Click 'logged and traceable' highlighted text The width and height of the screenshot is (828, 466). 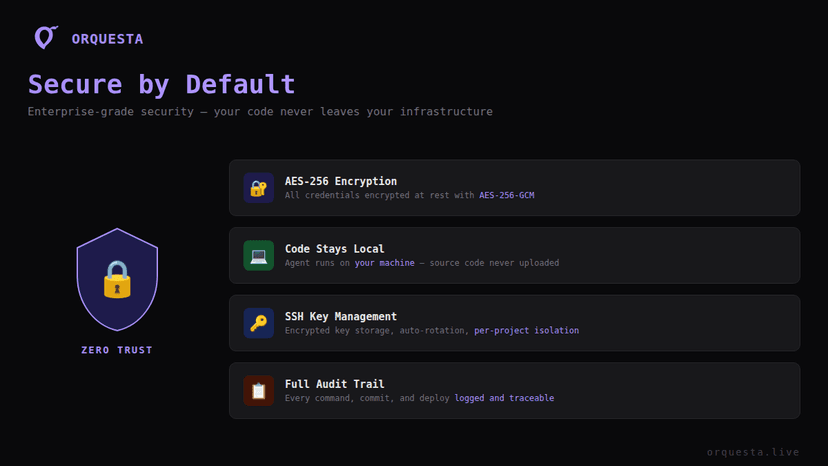tap(503, 398)
